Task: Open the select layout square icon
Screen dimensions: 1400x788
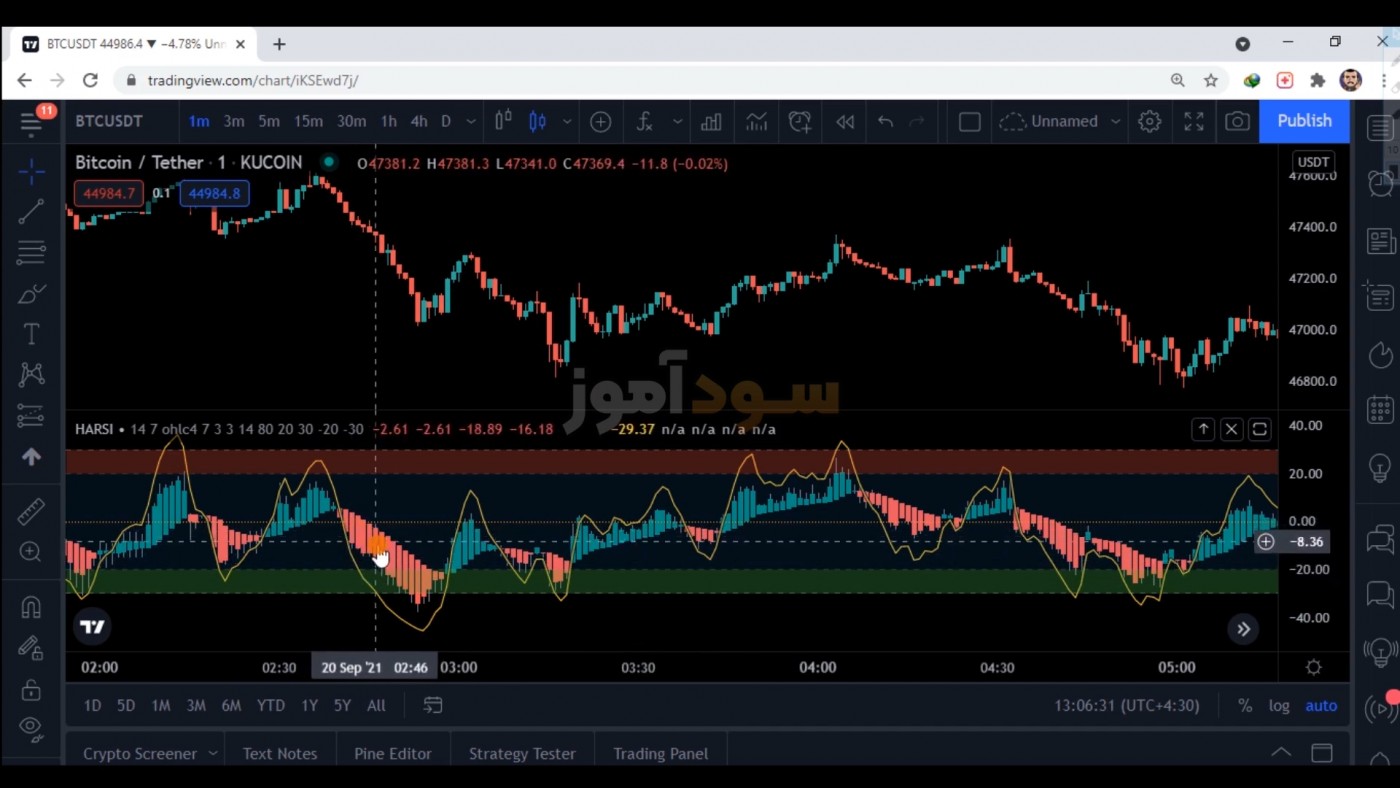Action: (969, 121)
